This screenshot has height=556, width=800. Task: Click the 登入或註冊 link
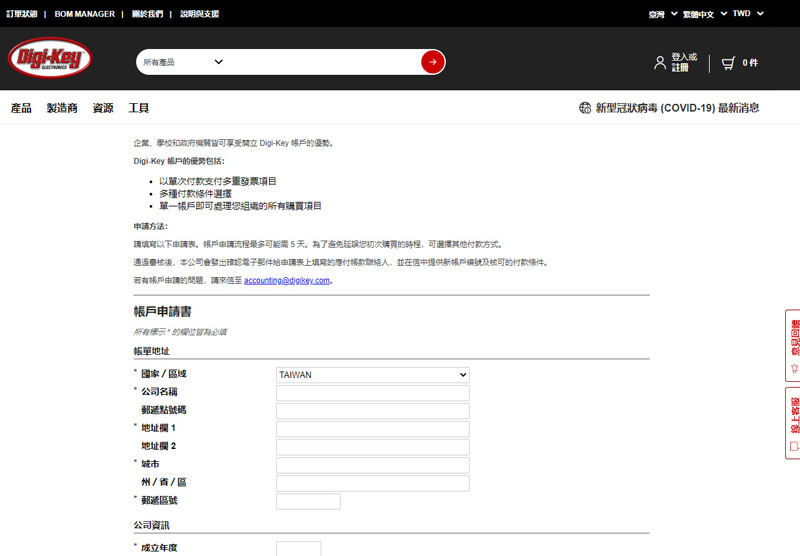684,62
